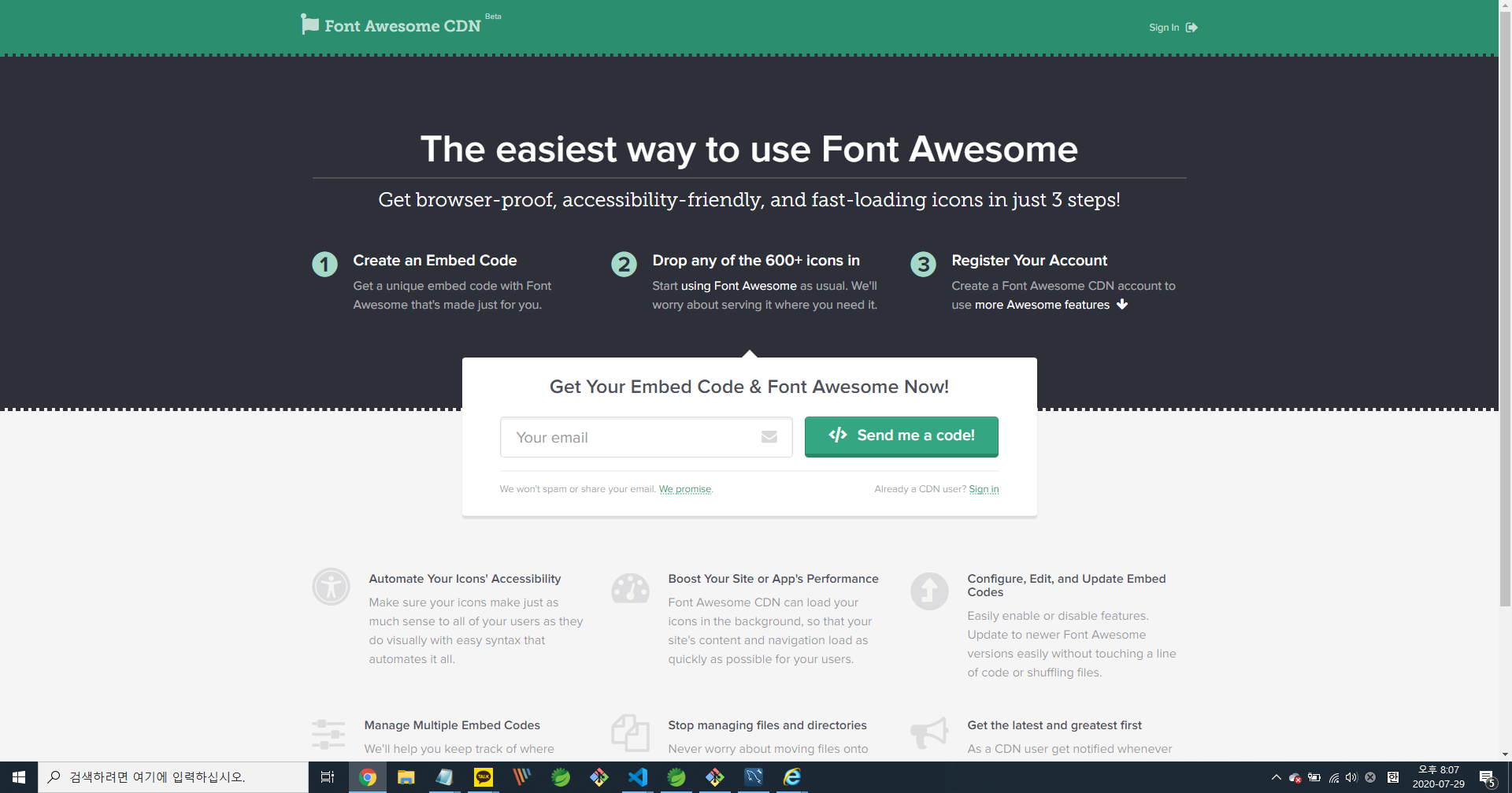Click the envelope icon in email field
This screenshot has height=793, width=1512.
769,437
